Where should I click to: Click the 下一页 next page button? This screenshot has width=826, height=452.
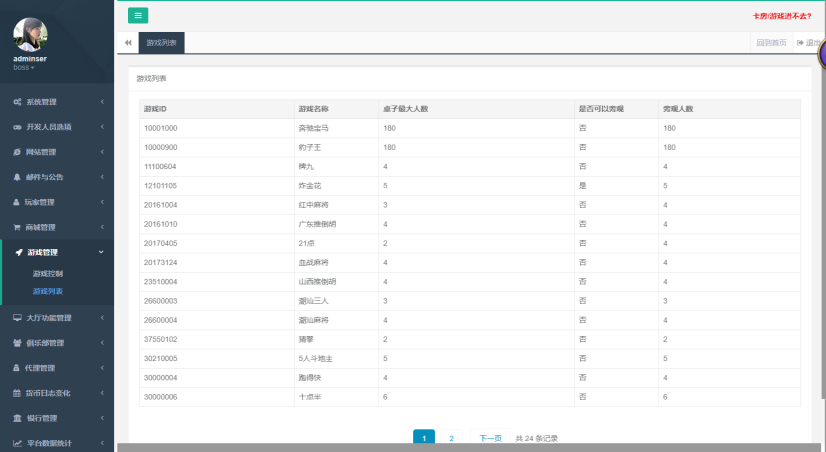489,438
